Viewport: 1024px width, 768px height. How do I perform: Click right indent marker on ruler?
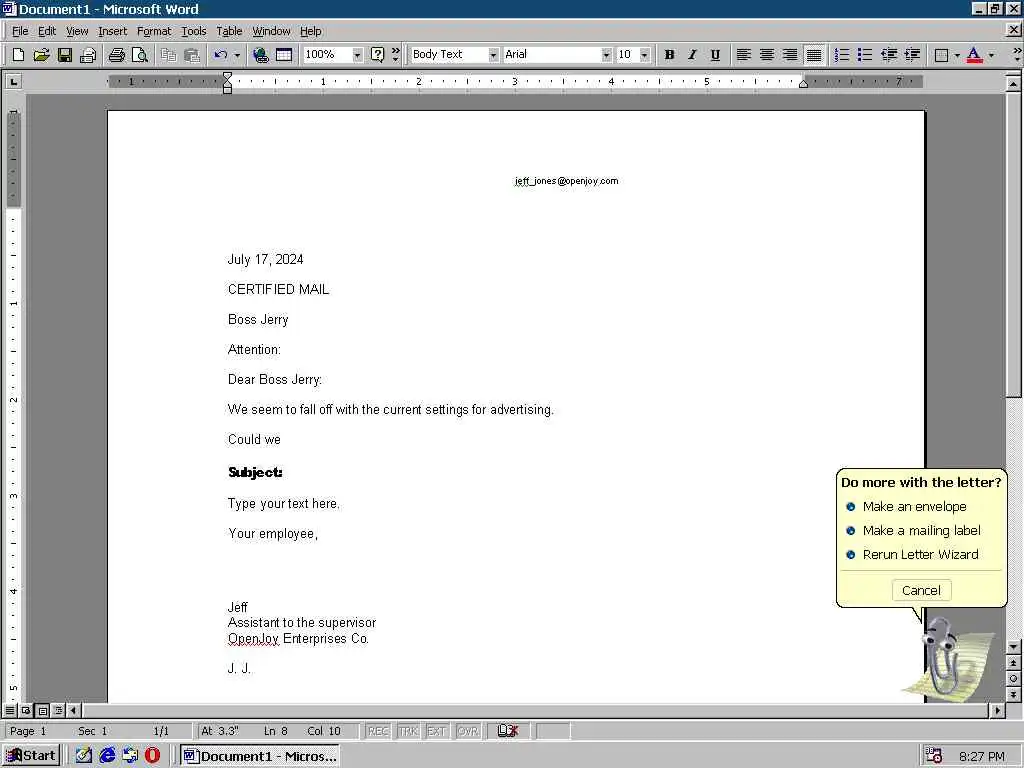click(804, 83)
